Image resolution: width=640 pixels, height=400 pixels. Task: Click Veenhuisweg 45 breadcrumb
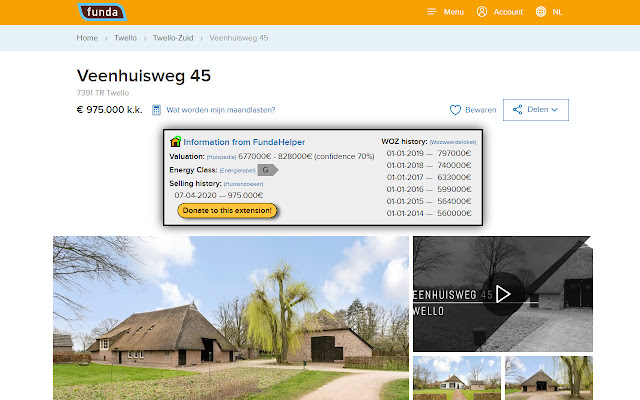click(x=239, y=38)
